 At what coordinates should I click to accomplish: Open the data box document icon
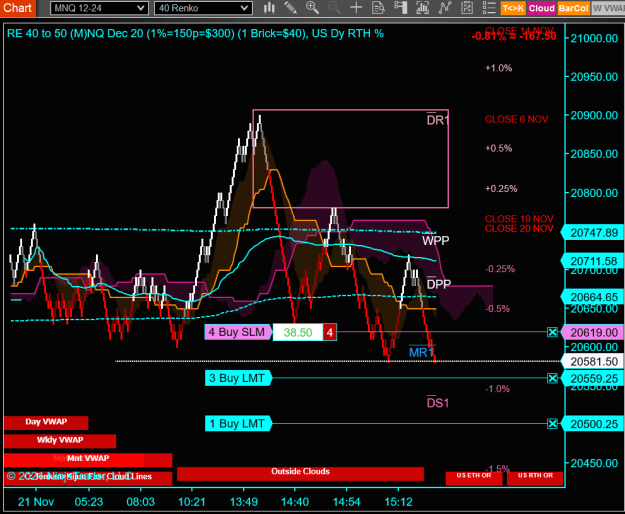pyautogui.click(x=378, y=8)
